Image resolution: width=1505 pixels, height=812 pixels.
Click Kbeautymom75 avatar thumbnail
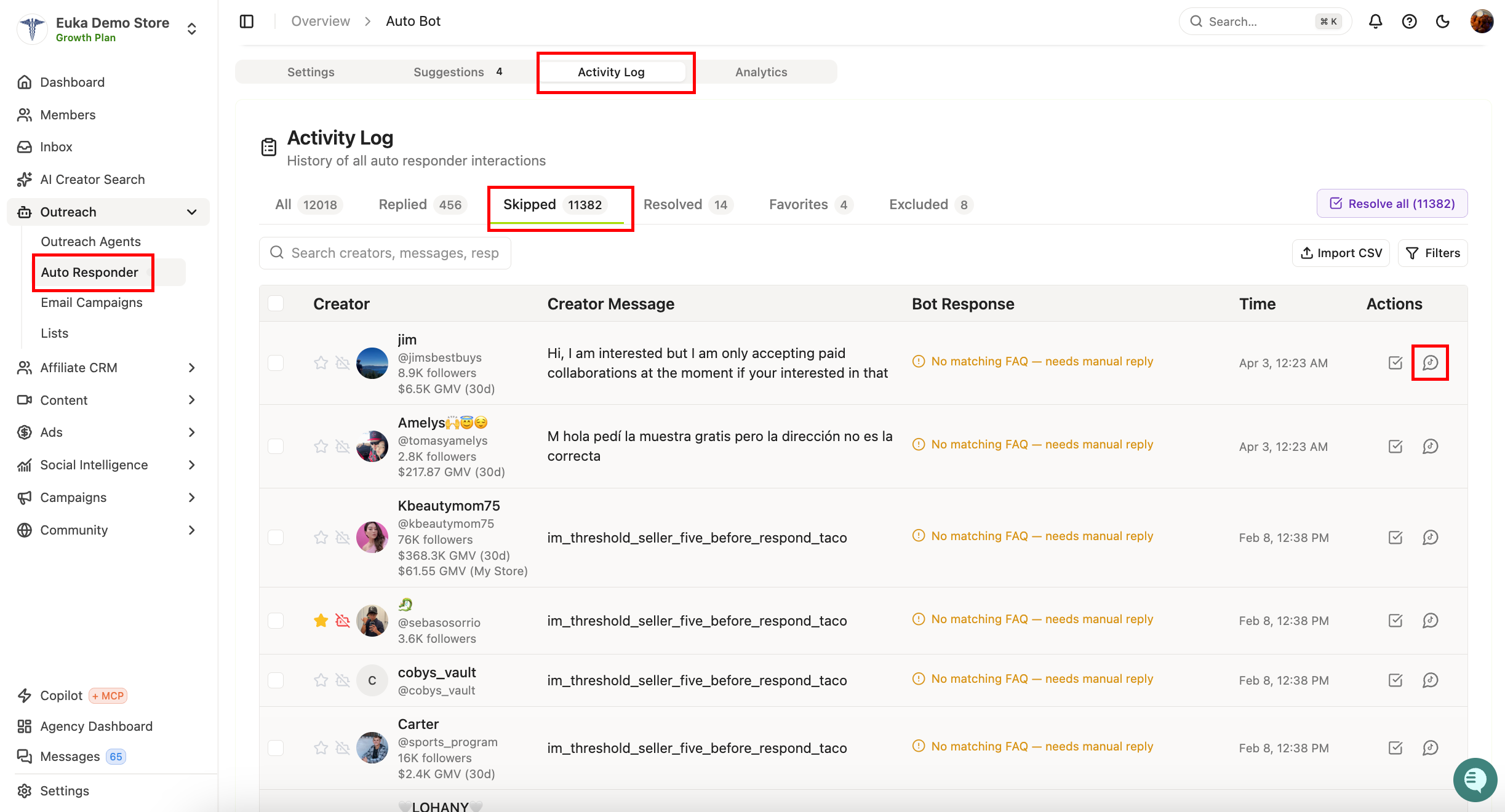(x=372, y=538)
